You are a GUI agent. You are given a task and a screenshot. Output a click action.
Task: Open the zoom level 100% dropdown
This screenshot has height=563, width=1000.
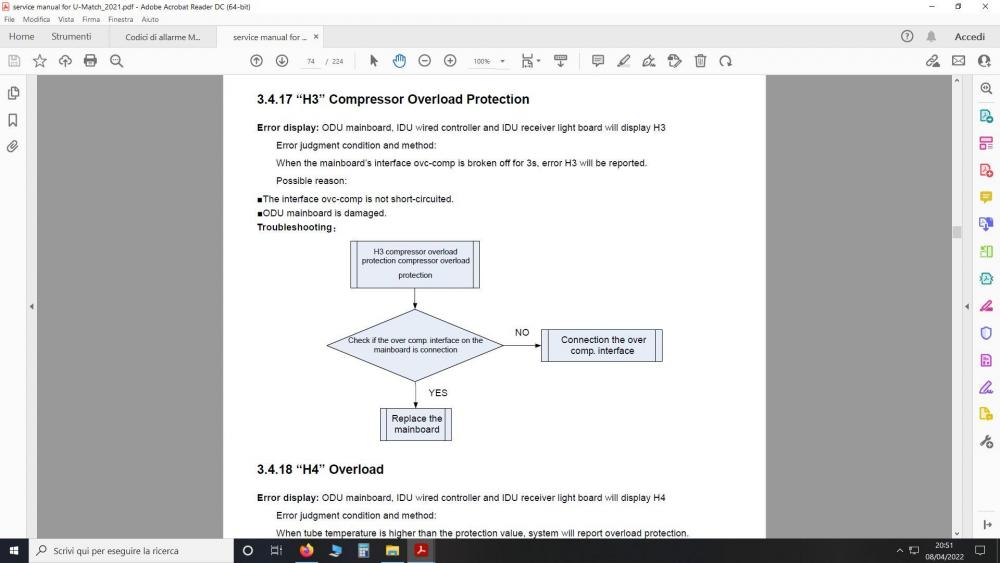pyautogui.click(x=489, y=61)
